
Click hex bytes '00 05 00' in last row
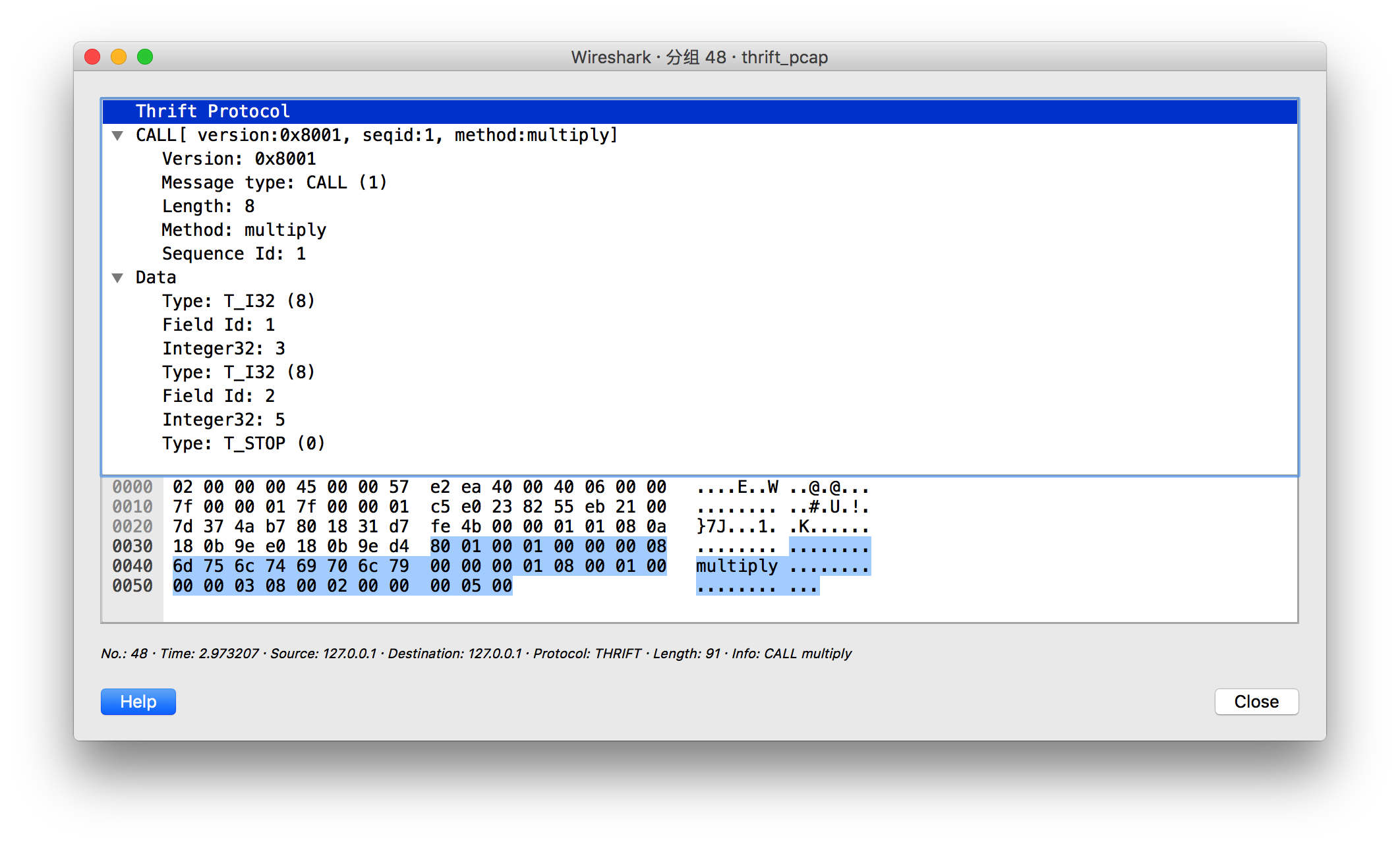pyautogui.click(x=471, y=586)
